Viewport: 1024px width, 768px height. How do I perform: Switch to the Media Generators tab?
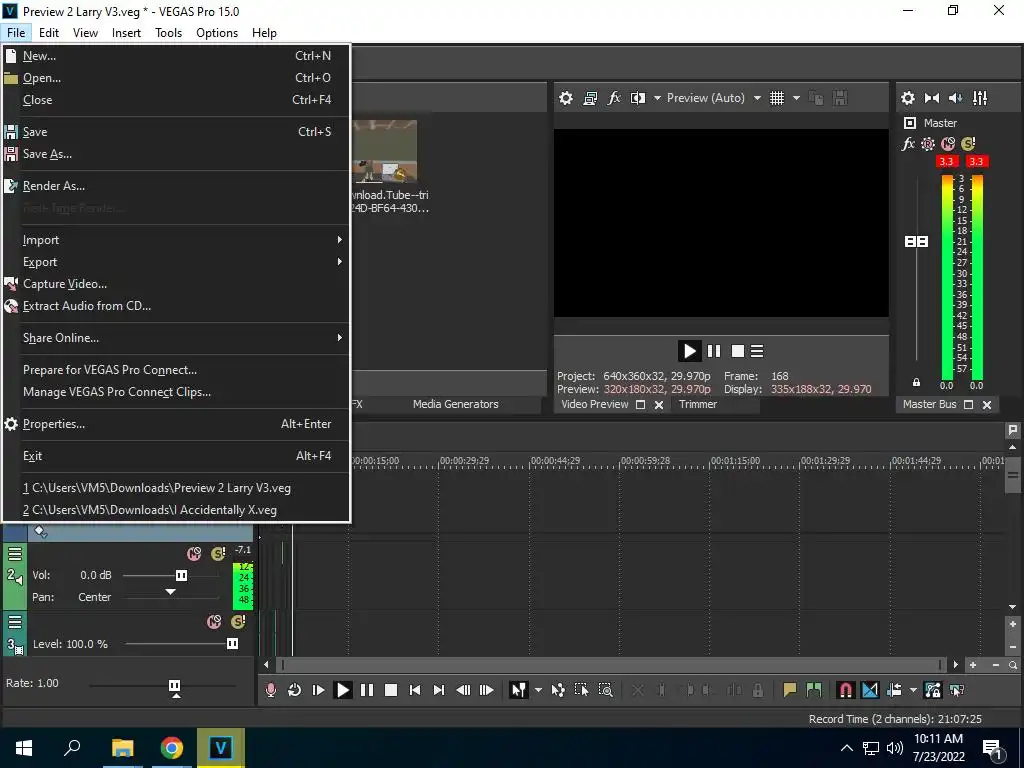tap(455, 404)
